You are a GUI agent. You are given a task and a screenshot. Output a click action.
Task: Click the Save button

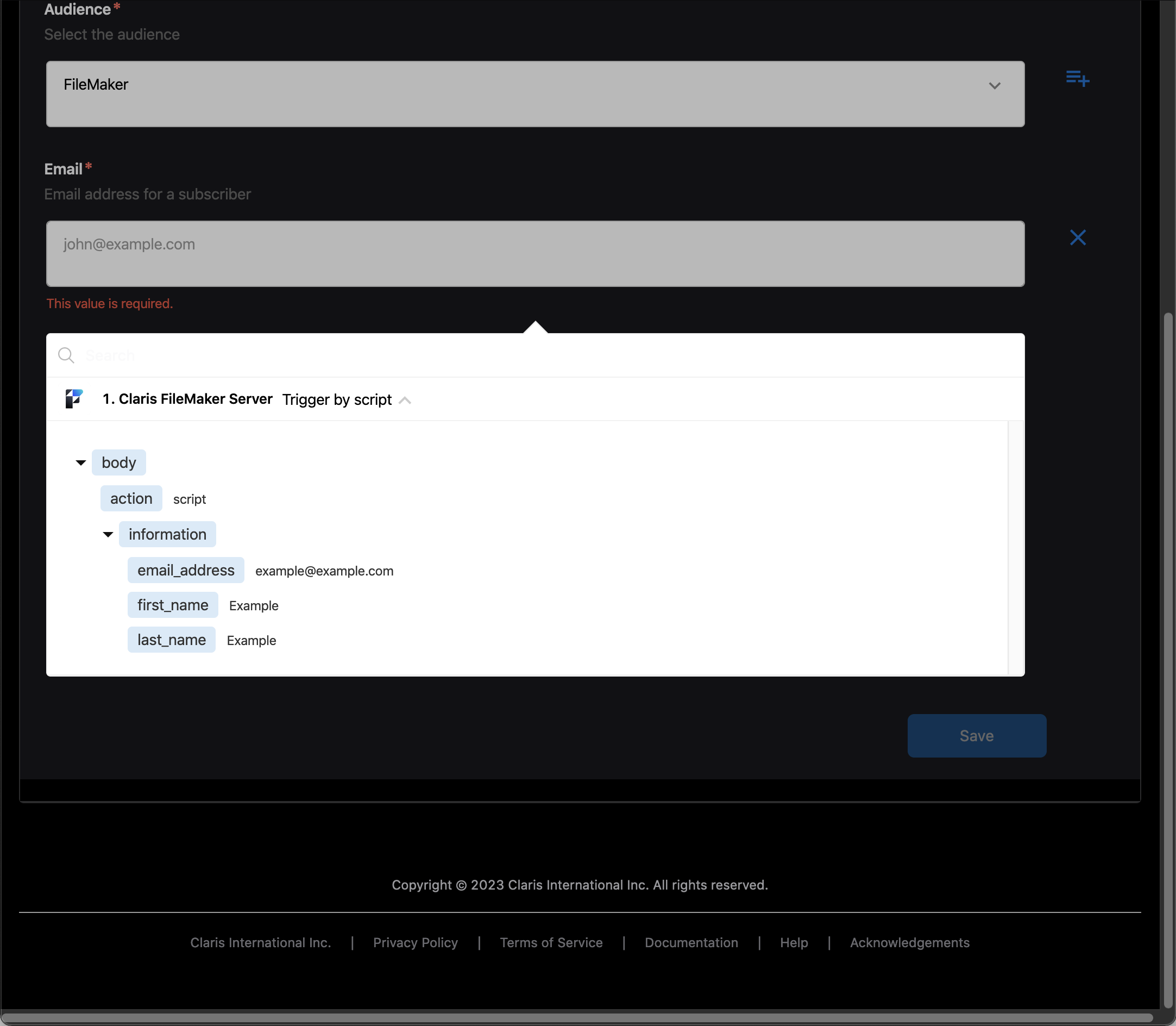pyautogui.click(x=977, y=736)
